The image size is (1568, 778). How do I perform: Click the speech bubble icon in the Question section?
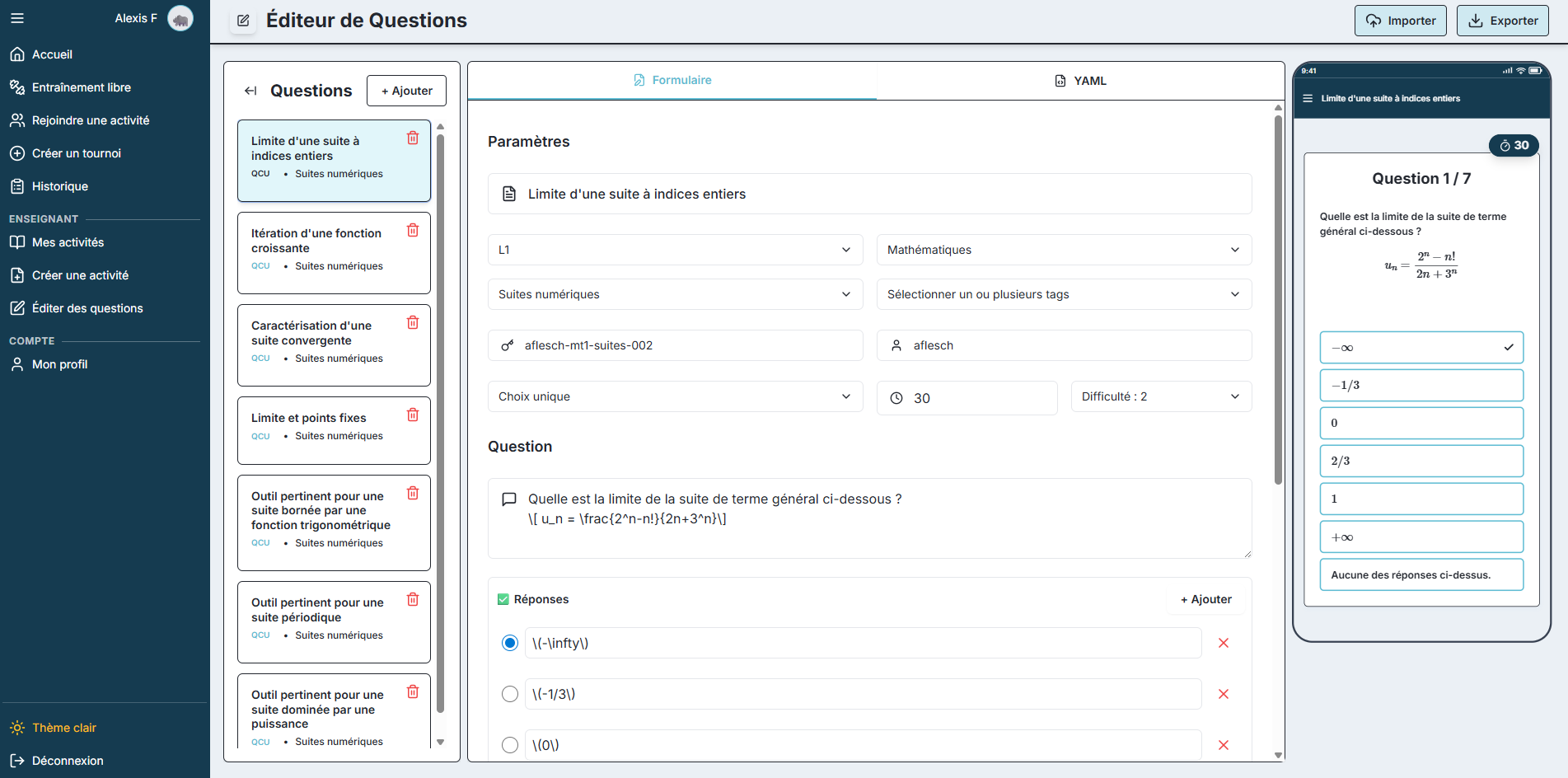508,499
